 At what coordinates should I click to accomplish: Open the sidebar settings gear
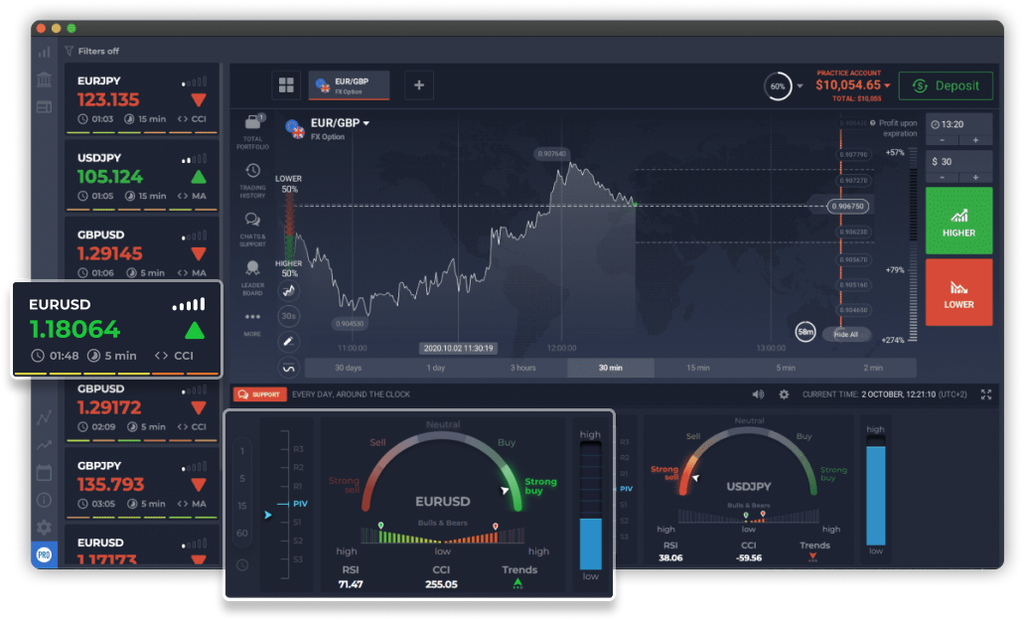[x=44, y=527]
